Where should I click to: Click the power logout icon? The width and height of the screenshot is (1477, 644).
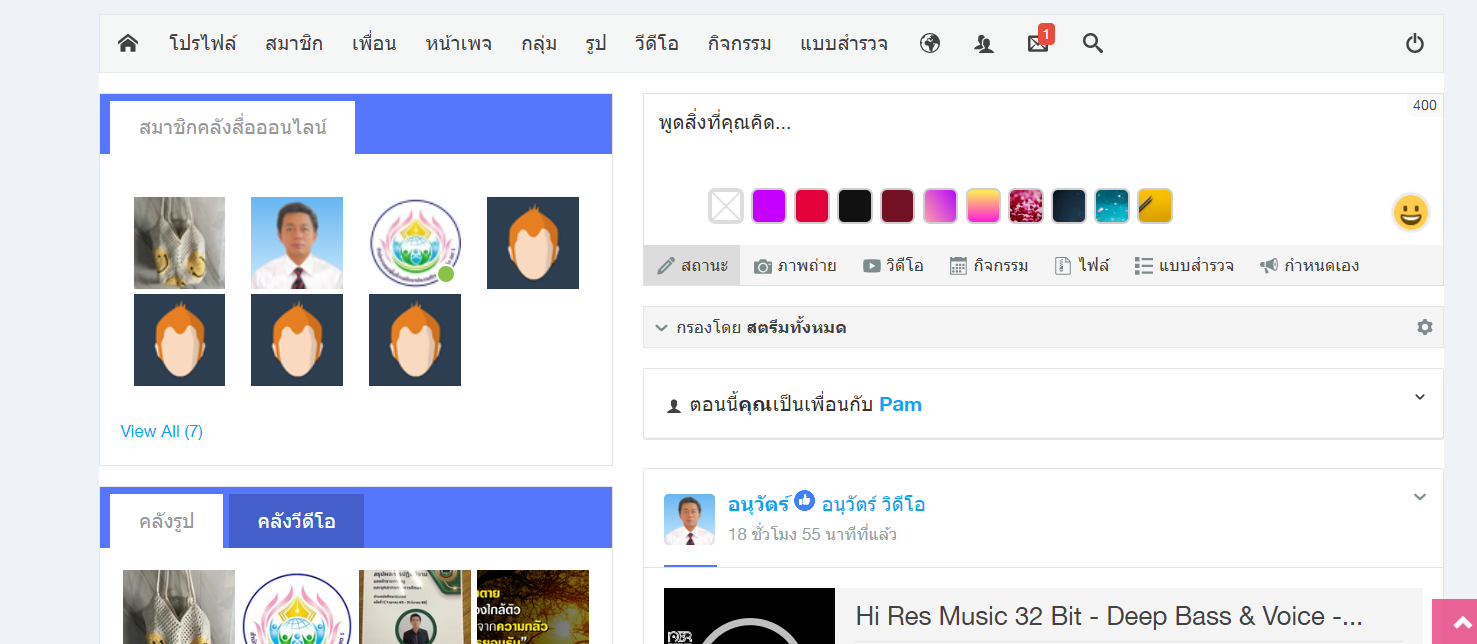pos(1414,43)
